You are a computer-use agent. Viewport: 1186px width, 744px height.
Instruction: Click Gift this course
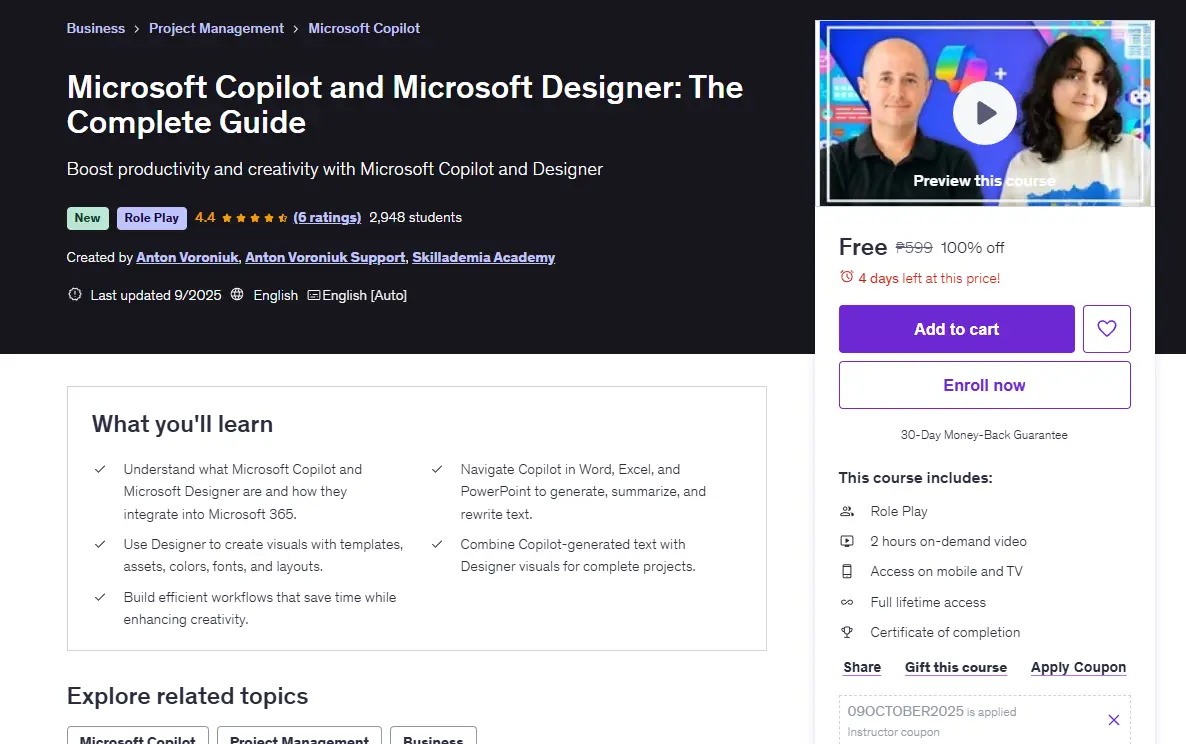point(956,667)
